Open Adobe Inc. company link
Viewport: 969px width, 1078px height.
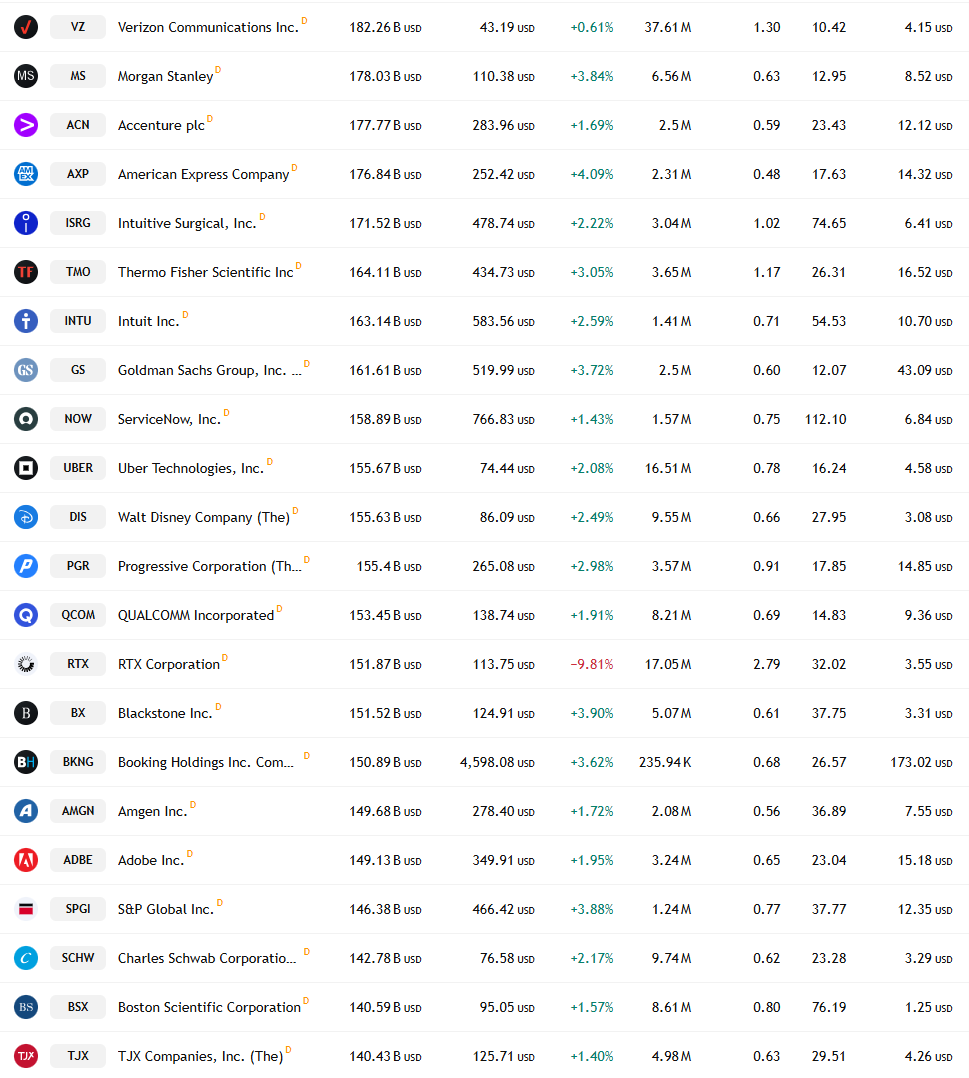click(x=151, y=860)
